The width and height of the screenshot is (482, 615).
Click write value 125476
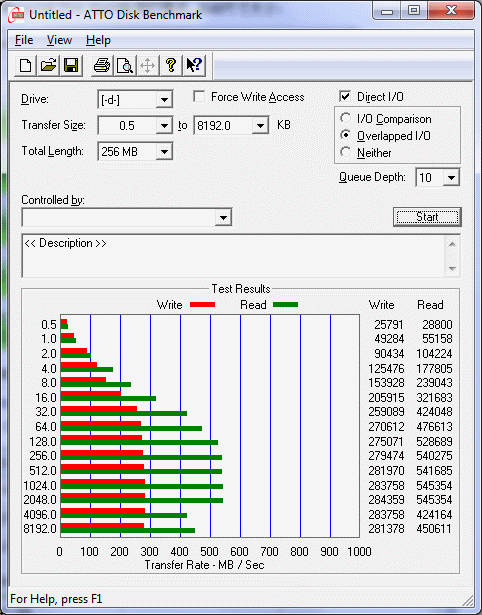click(x=386, y=369)
